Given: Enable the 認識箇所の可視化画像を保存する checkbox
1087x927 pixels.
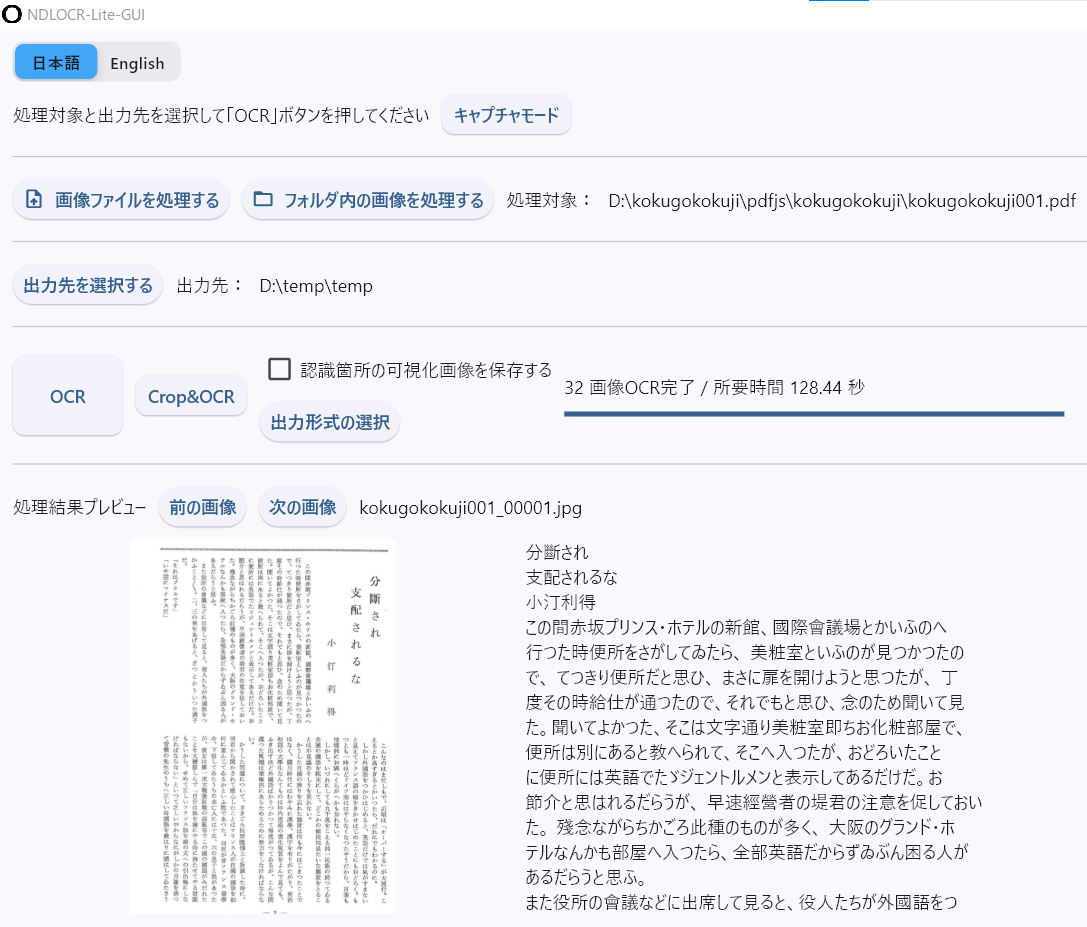Looking at the screenshot, I should coord(280,370).
